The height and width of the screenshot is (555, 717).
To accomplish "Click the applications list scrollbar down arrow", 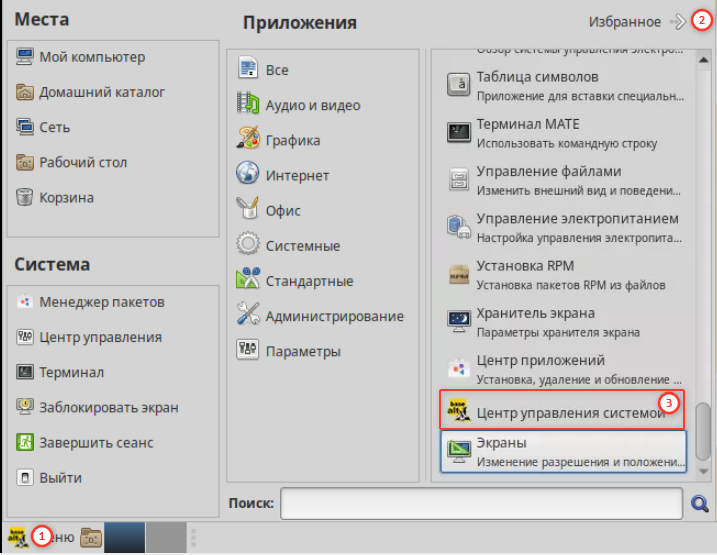I will pos(703,471).
